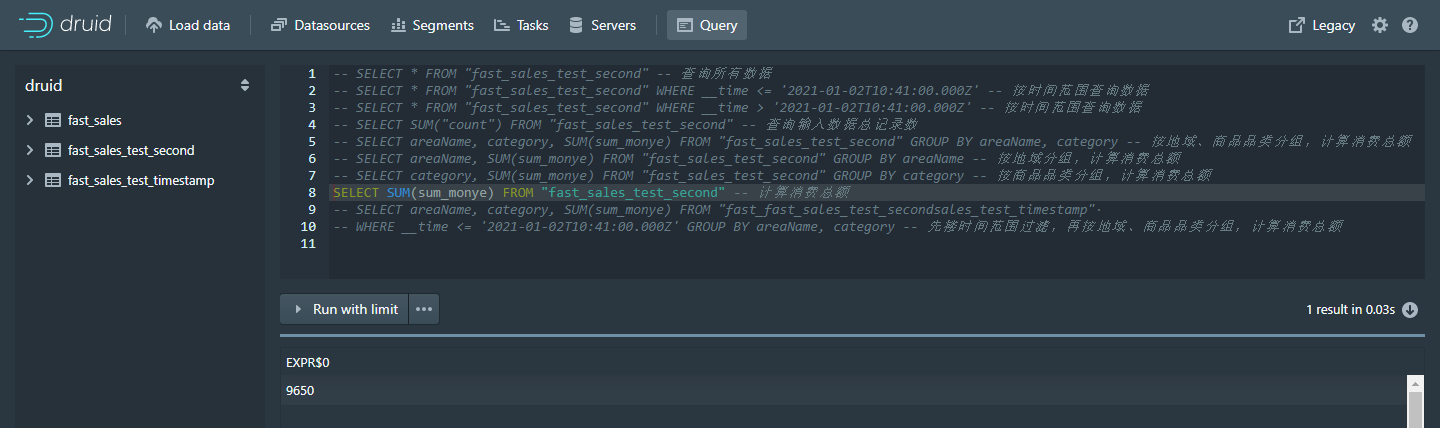Open the help question mark menu

click(x=1410, y=25)
